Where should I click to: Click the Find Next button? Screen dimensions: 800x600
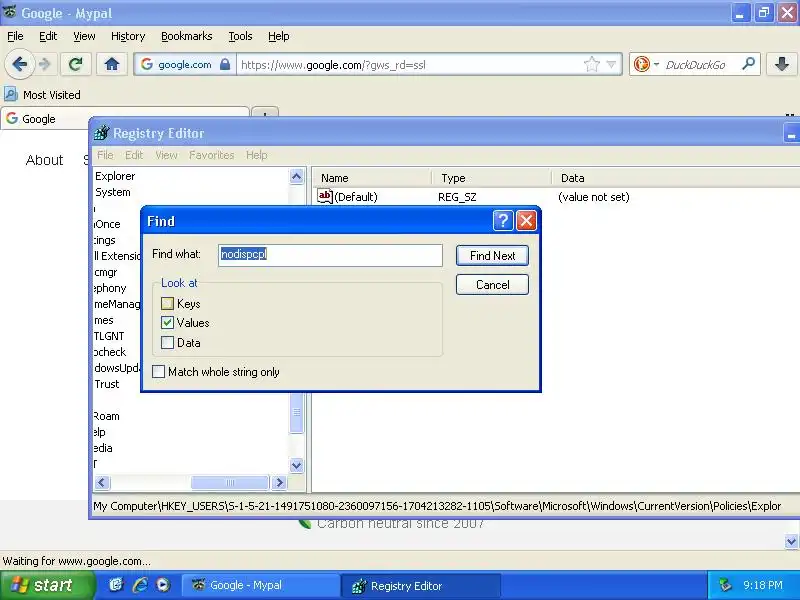coord(492,256)
